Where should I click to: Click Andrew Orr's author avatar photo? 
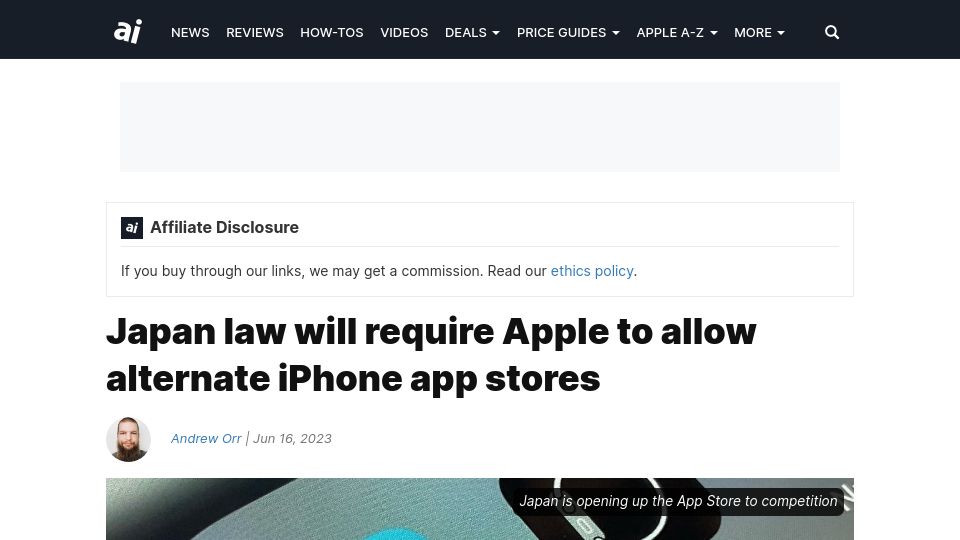[x=129, y=440]
